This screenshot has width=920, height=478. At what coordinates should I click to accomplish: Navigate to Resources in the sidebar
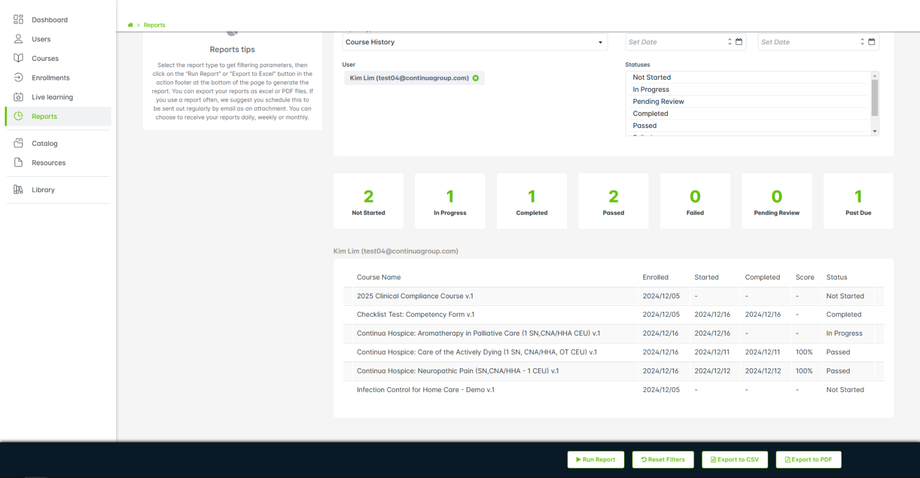coord(48,162)
